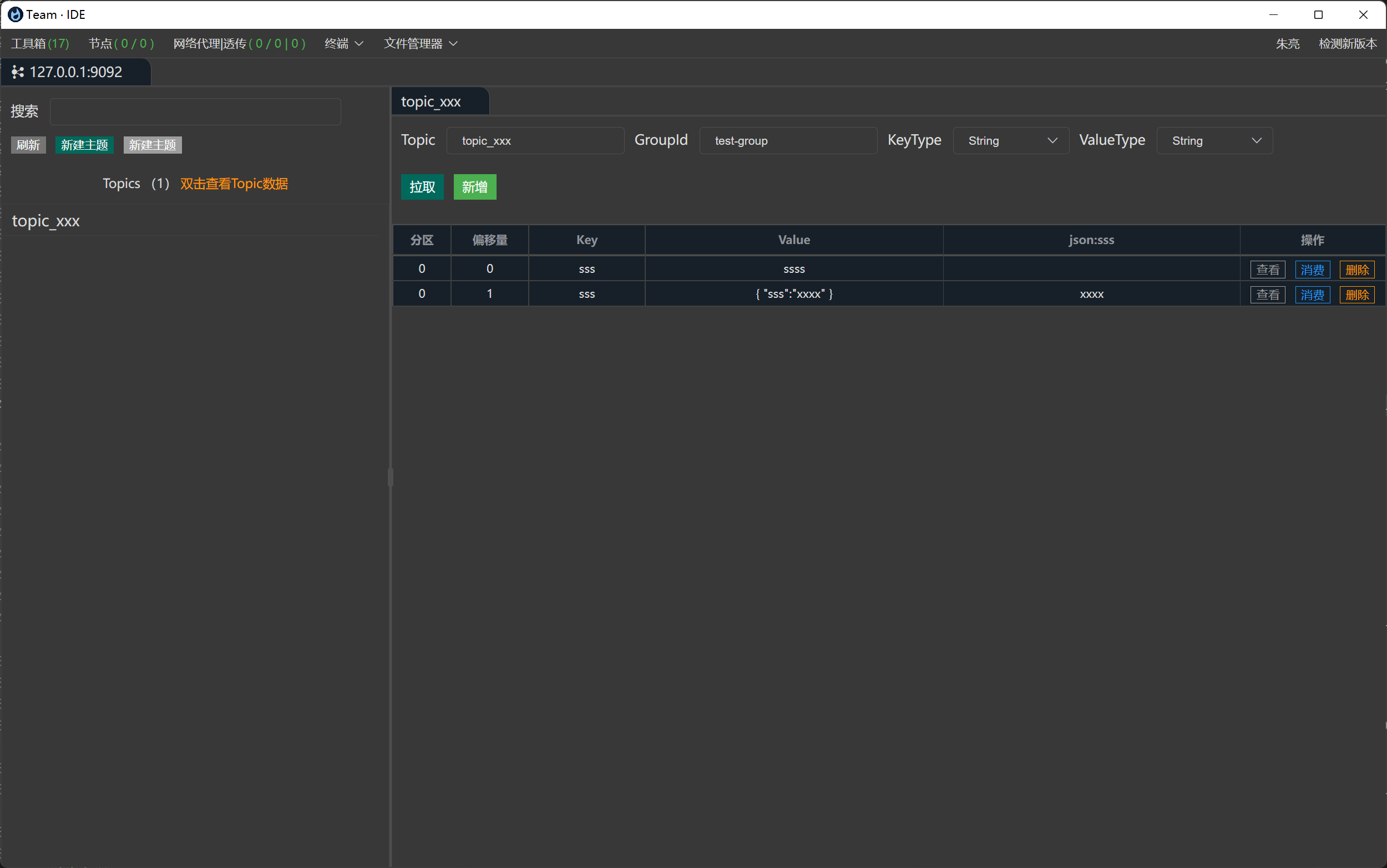1387x868 pixels.
Task: Click inside the 搜索 search field
Action: pos(195,111)
